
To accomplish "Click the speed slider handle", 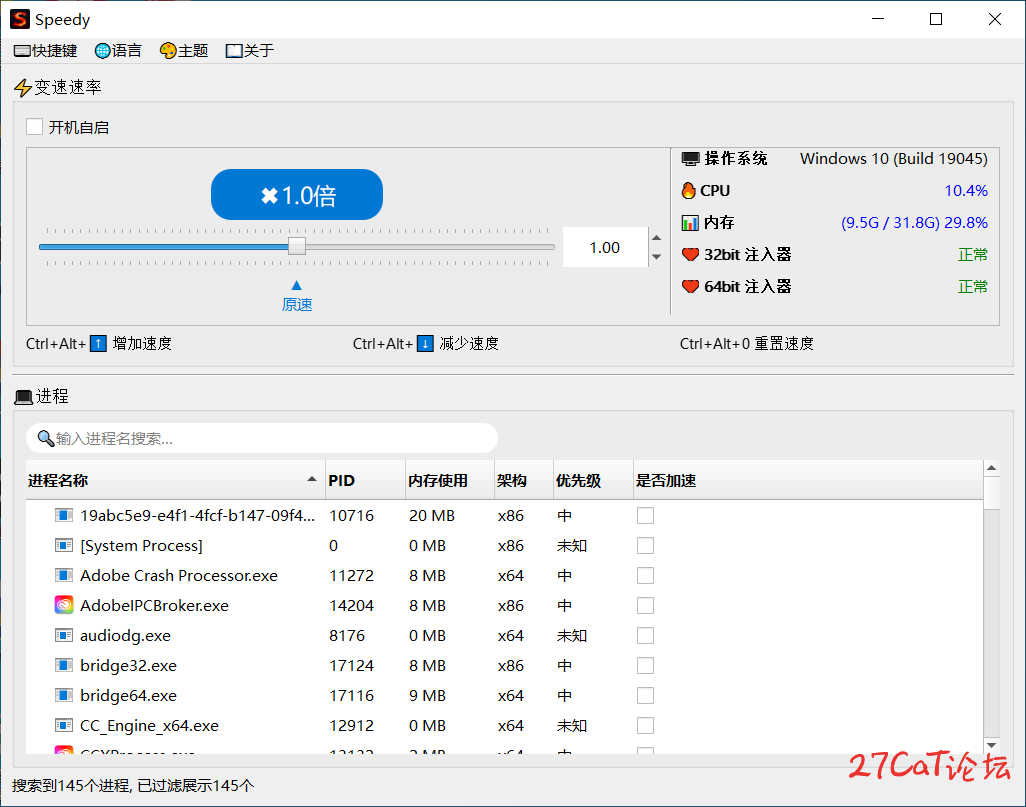I will [297, 246].
